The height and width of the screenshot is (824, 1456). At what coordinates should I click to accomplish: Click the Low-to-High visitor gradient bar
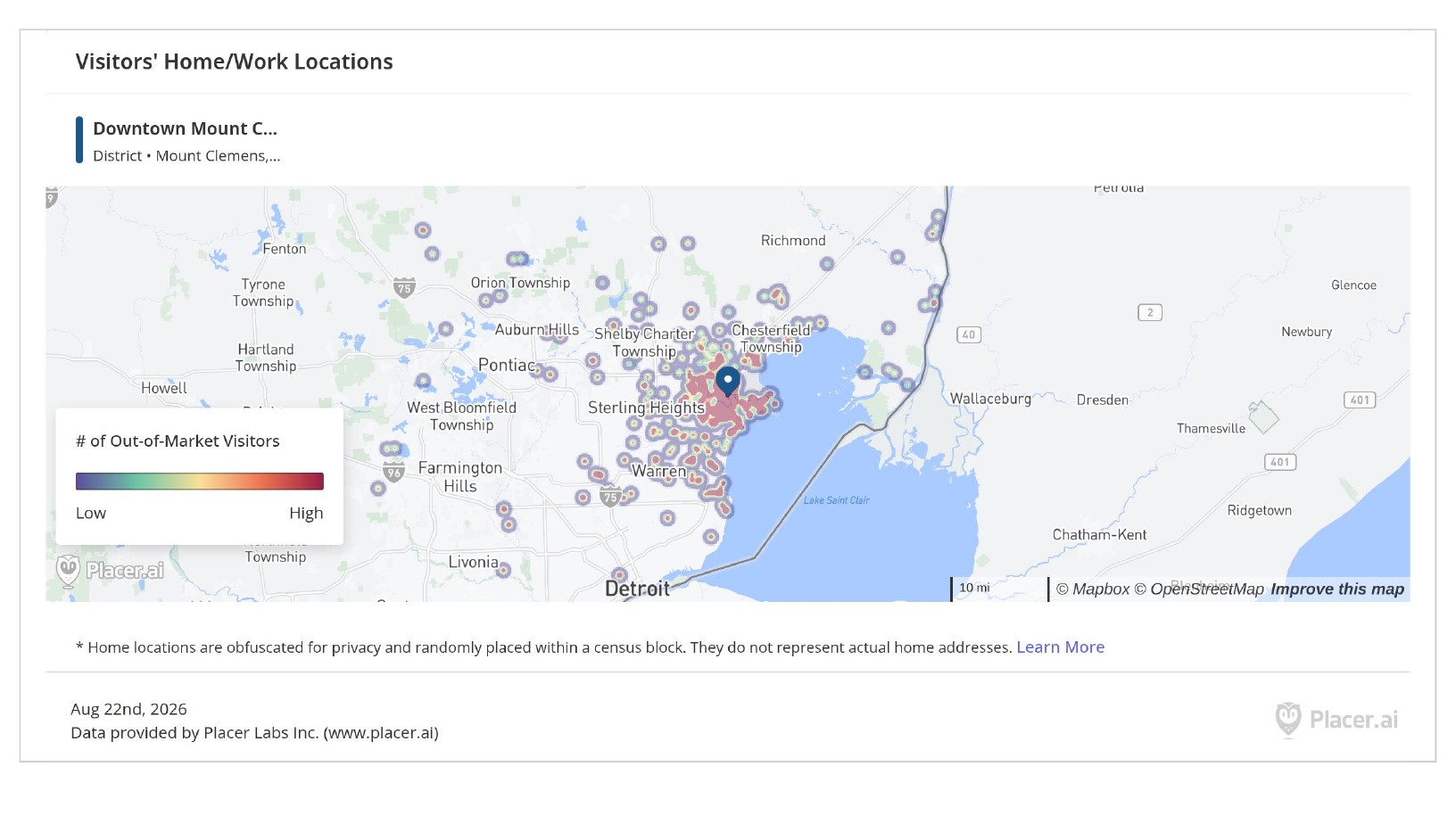[x=200, y=482]
